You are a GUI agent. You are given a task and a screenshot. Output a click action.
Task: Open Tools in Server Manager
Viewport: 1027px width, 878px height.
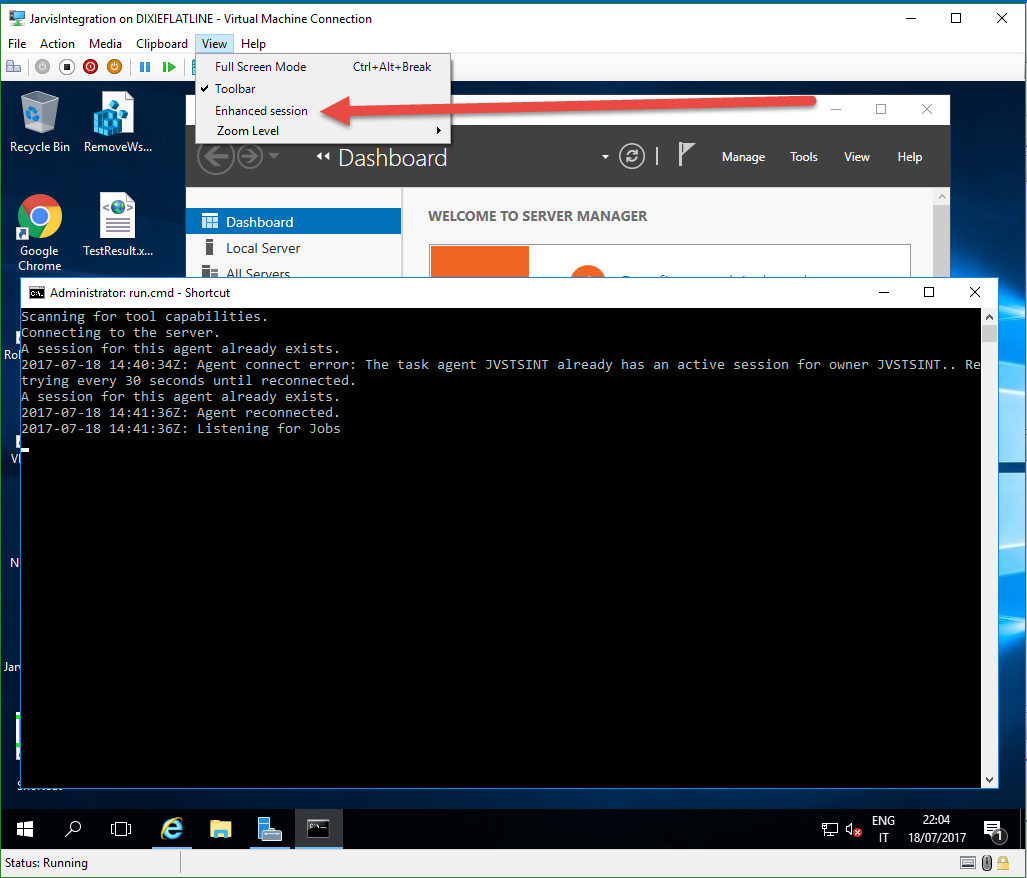pyautogui.click(x=804, y=157)
